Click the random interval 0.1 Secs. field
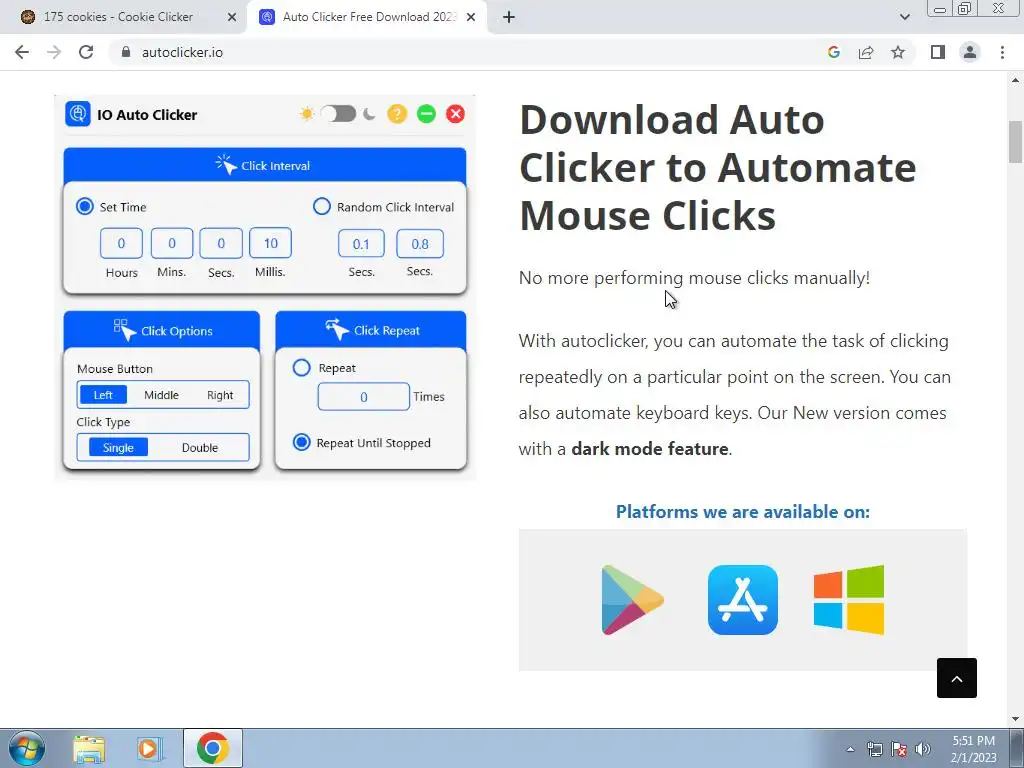Screen dimensions: 1024x768 (x=361, y=244)
